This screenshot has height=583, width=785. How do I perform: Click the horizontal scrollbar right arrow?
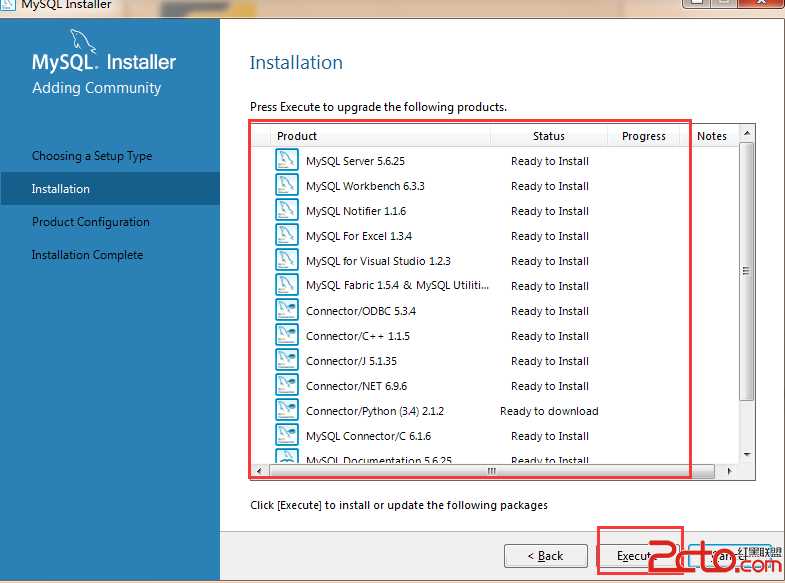coord(729,471)
